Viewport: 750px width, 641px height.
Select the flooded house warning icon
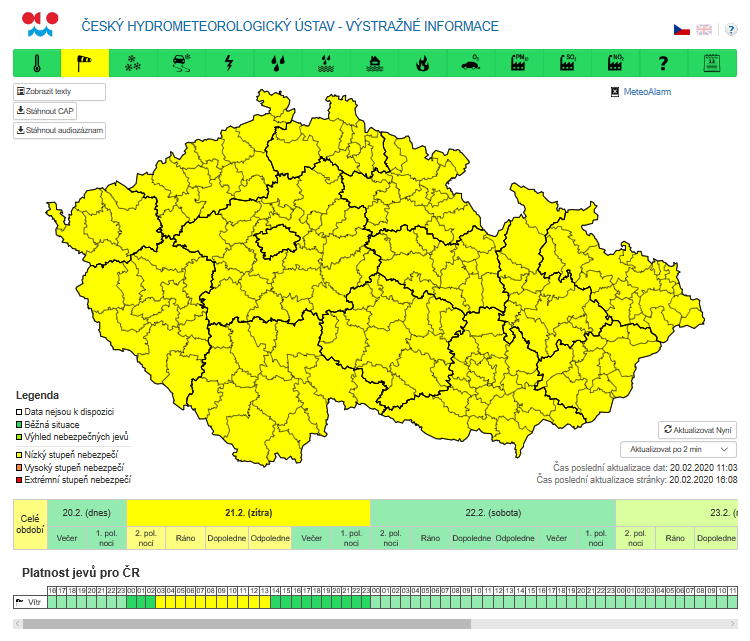pos(375,63)
